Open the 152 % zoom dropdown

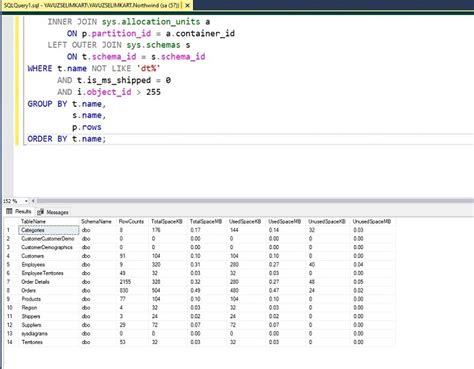click(x=26, y=201)
